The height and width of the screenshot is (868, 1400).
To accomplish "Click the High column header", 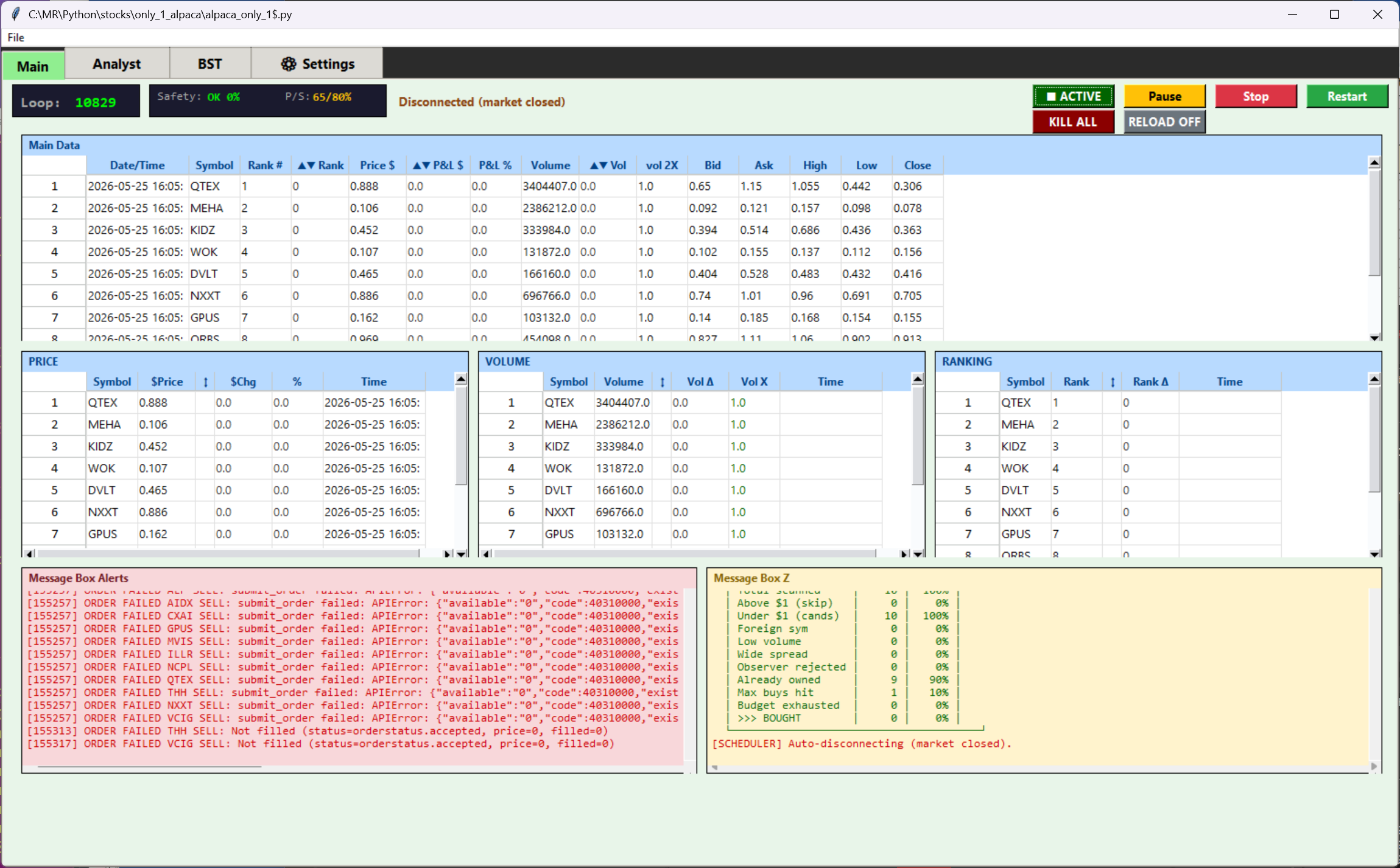I will click(815, 166).
